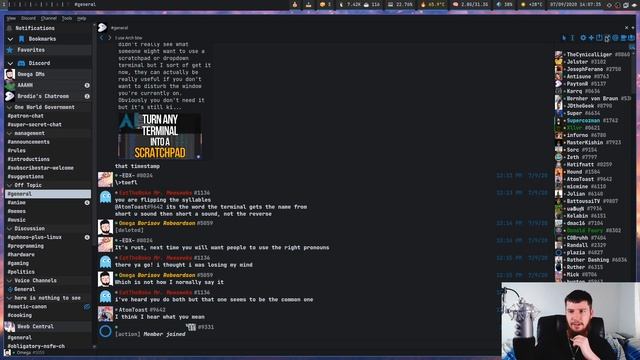Viewport: 640px width, 360px height.
Task: Open the #memes channel
Action: coord(16,211)
